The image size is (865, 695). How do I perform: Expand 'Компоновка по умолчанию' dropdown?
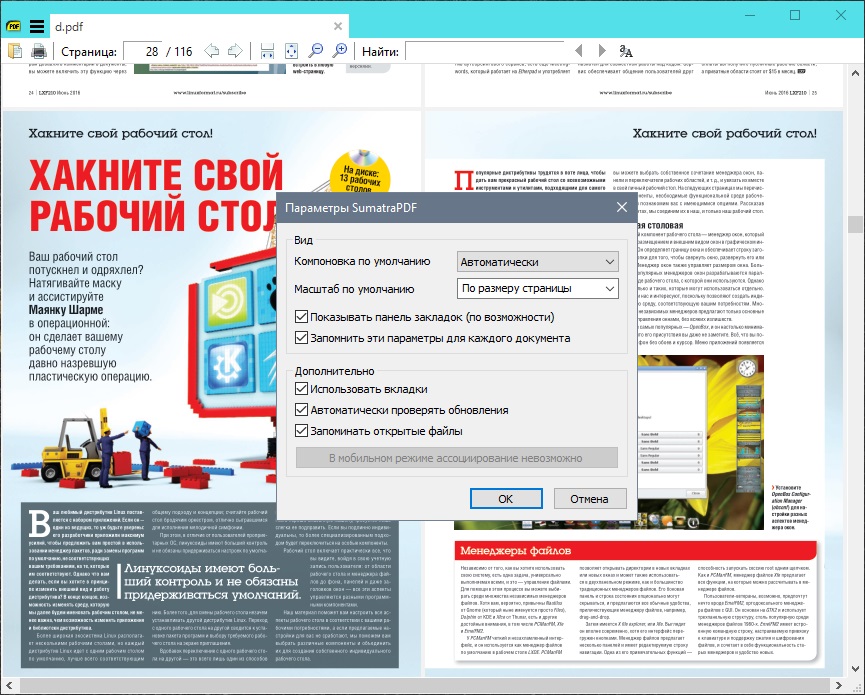coord(537,262)
